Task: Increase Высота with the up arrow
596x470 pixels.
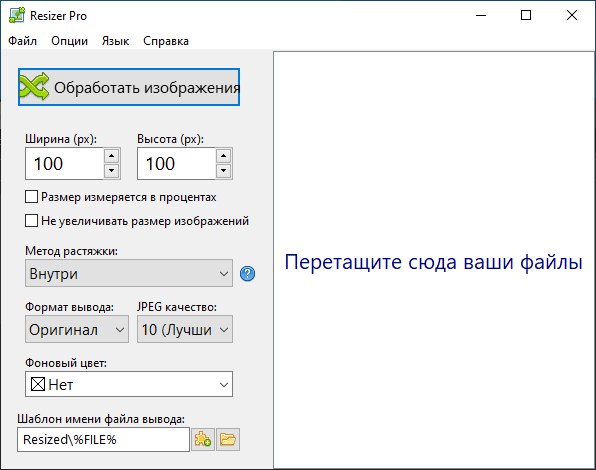Action: 224,156
